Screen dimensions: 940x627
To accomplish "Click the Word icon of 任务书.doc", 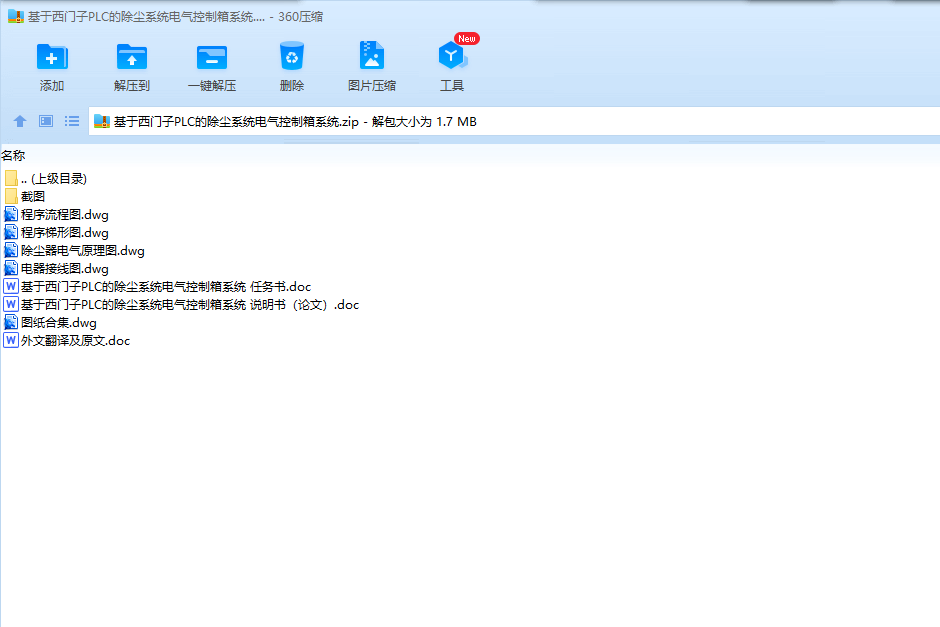I will [x=11, y=286].
